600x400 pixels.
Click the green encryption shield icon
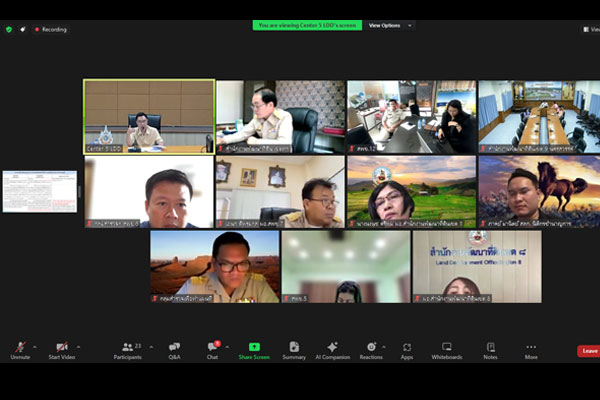9,29
